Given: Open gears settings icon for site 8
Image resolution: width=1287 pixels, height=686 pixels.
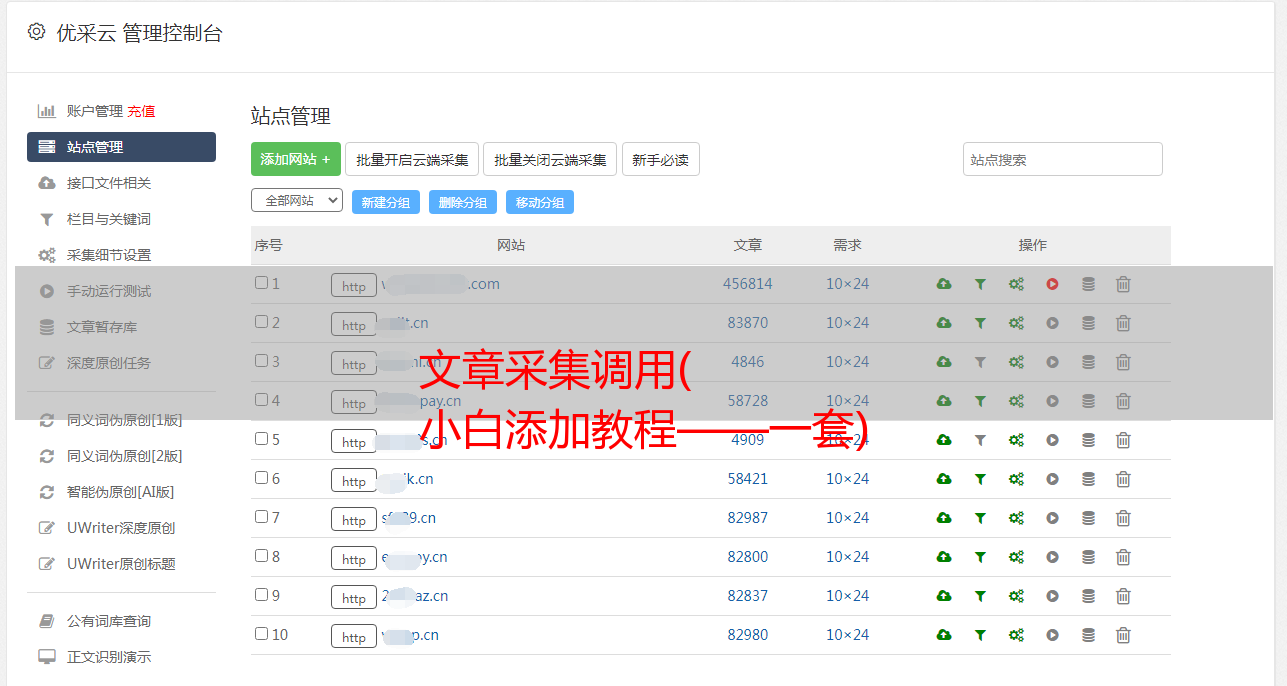Looking at the screenshot, I should [x=1016, y=557].
